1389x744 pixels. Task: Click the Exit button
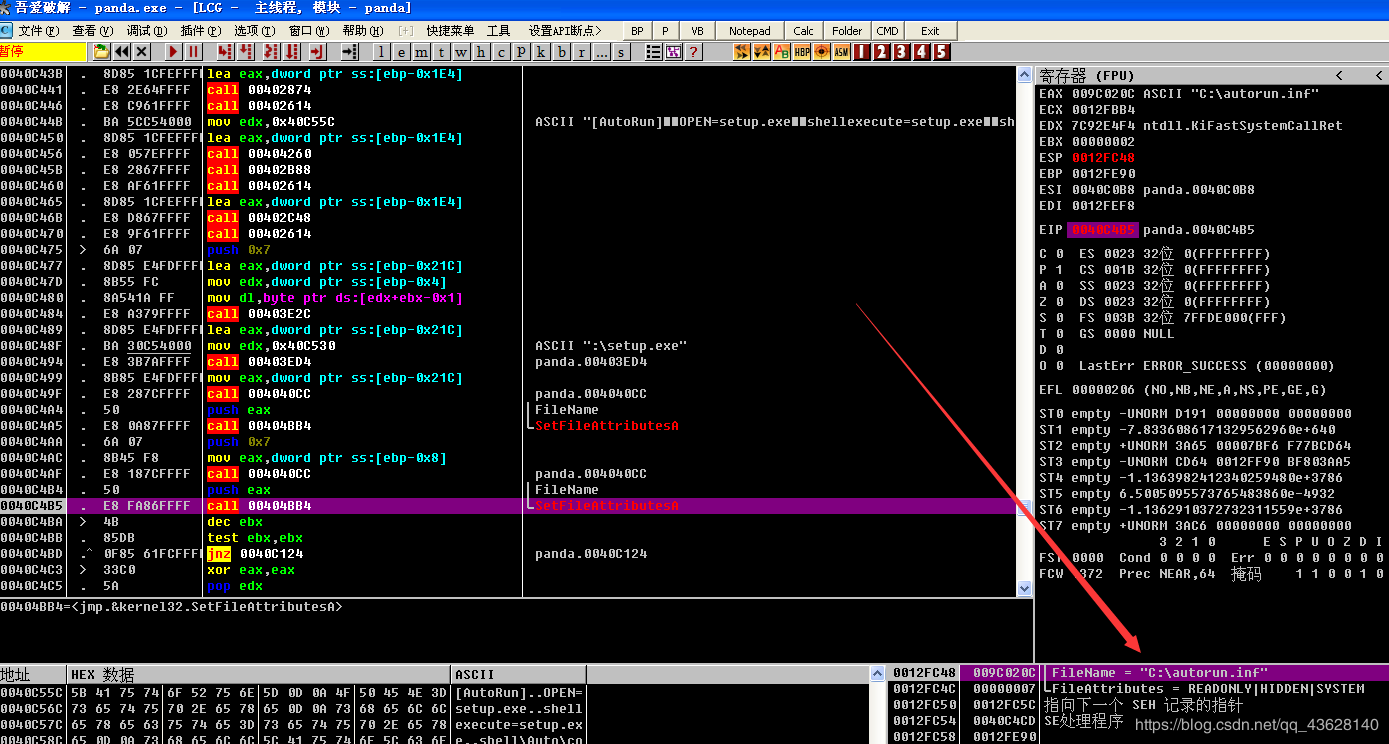point(930,31)
